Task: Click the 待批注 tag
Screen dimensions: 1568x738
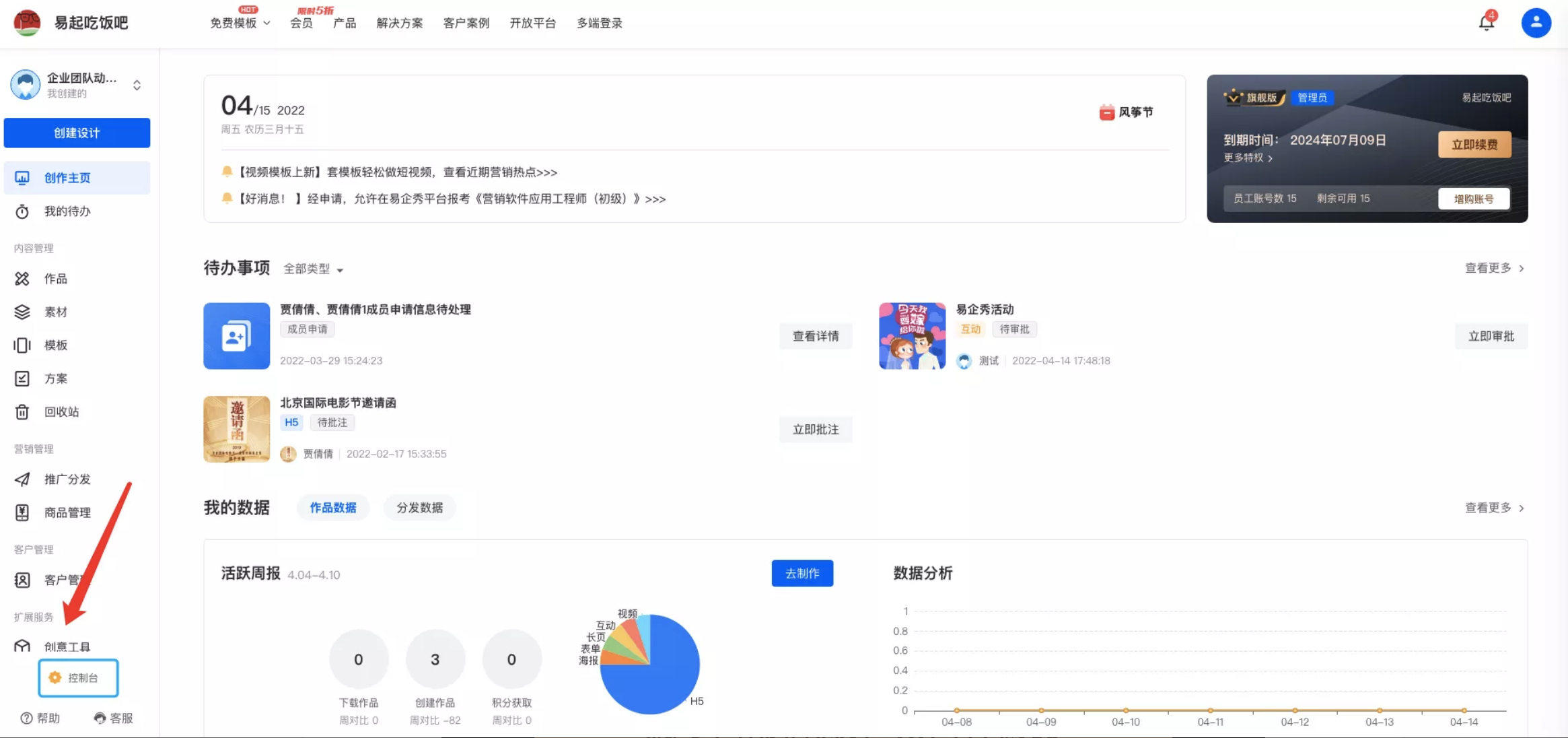Action: [x=332, y=423]
